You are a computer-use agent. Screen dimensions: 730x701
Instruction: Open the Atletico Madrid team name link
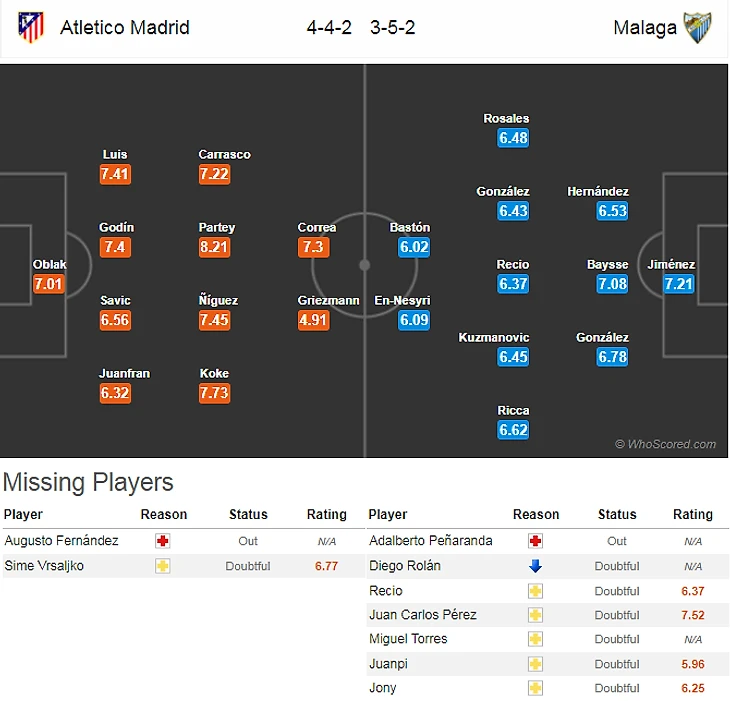125,27
